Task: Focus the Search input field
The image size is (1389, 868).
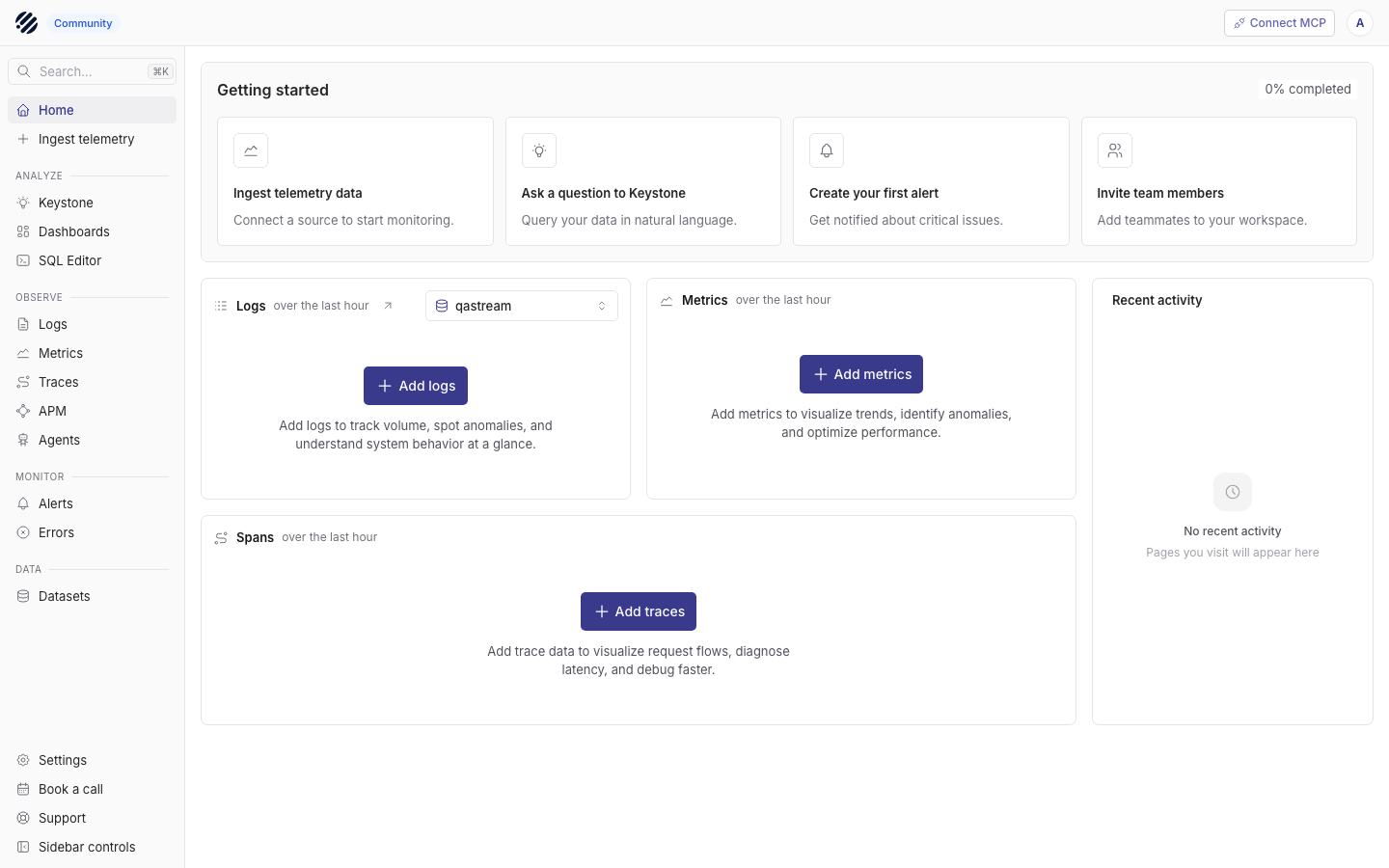Action: point(92,71)
